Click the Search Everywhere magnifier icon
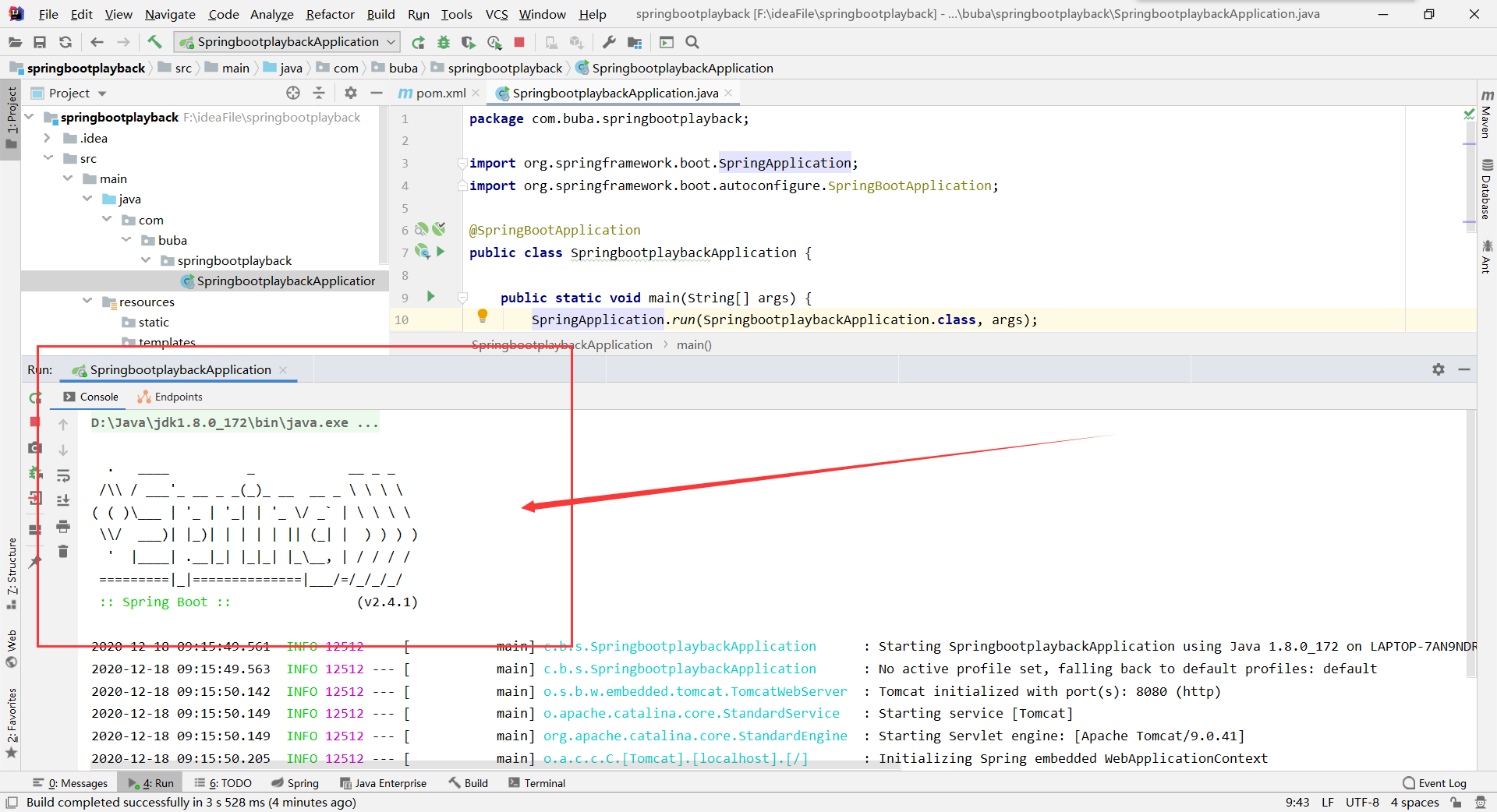This screenshot has width=1497, height=812. [692, 42]
